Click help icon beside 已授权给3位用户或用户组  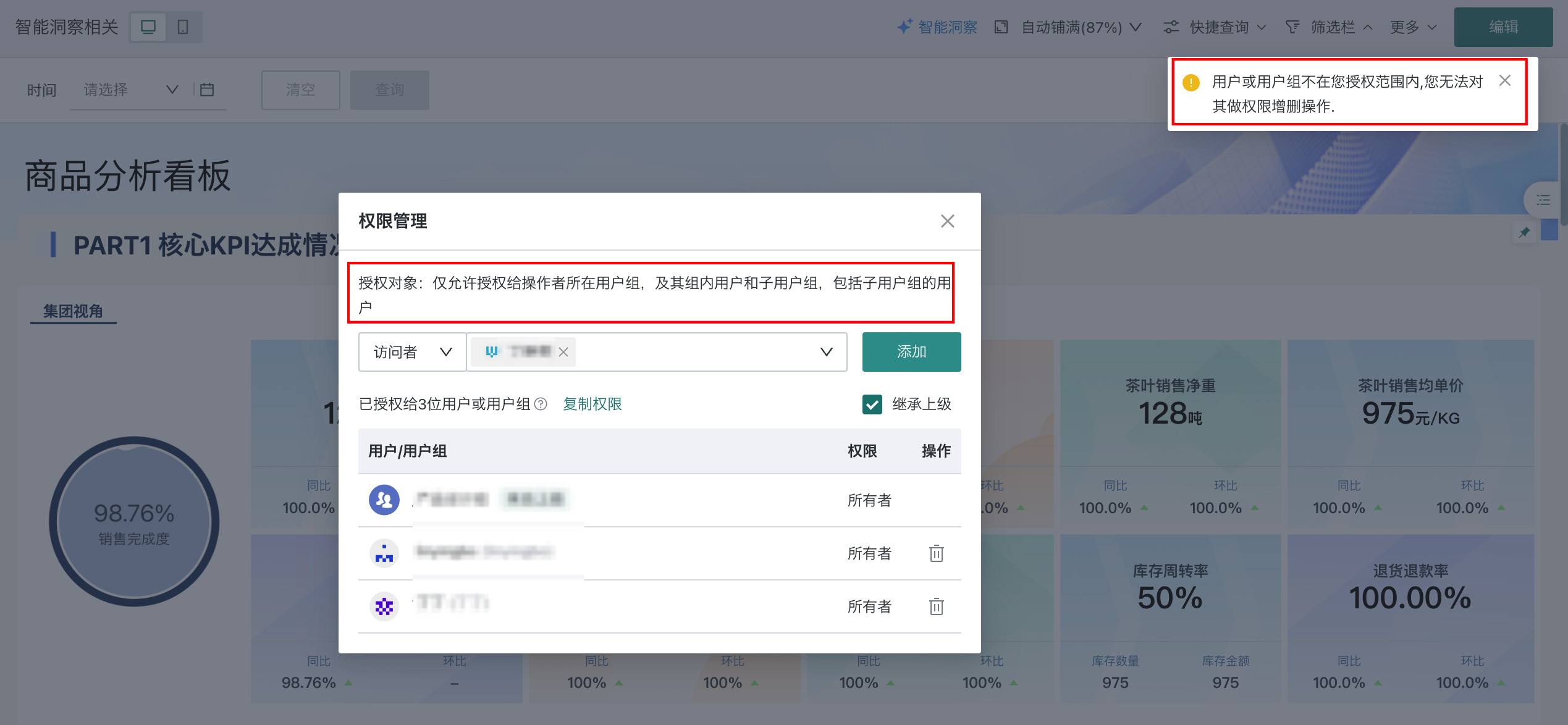point(541,404)
